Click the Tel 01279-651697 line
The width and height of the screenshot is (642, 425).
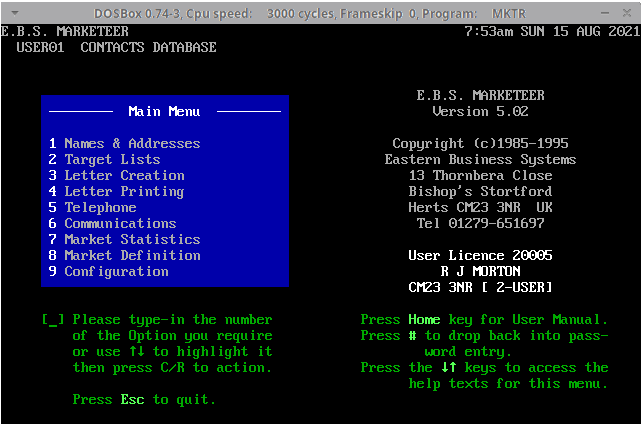(x=480, y=223)
